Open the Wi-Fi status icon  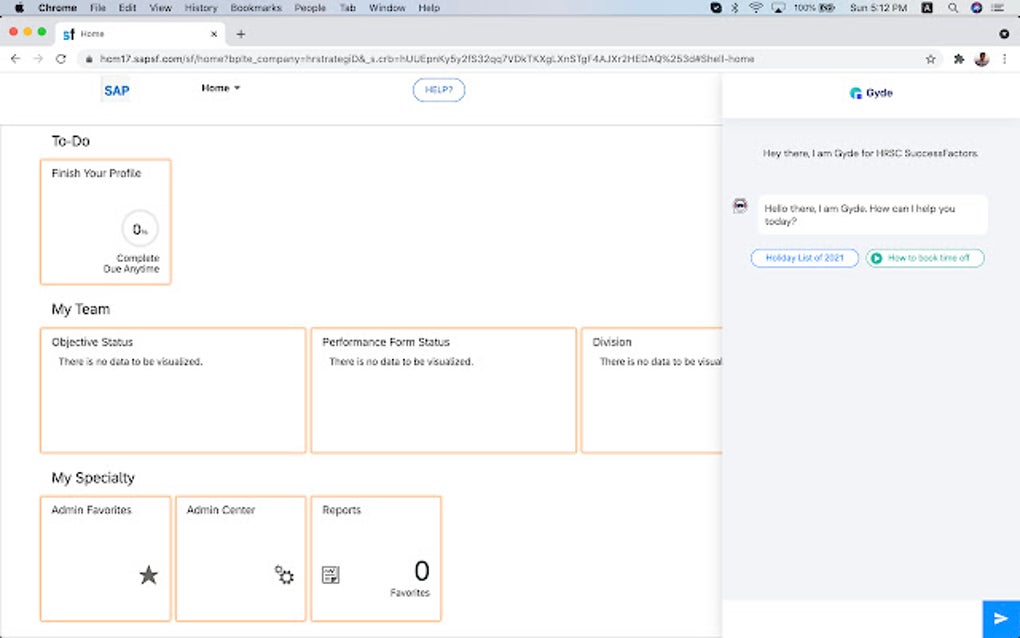[x=755, y=7]
